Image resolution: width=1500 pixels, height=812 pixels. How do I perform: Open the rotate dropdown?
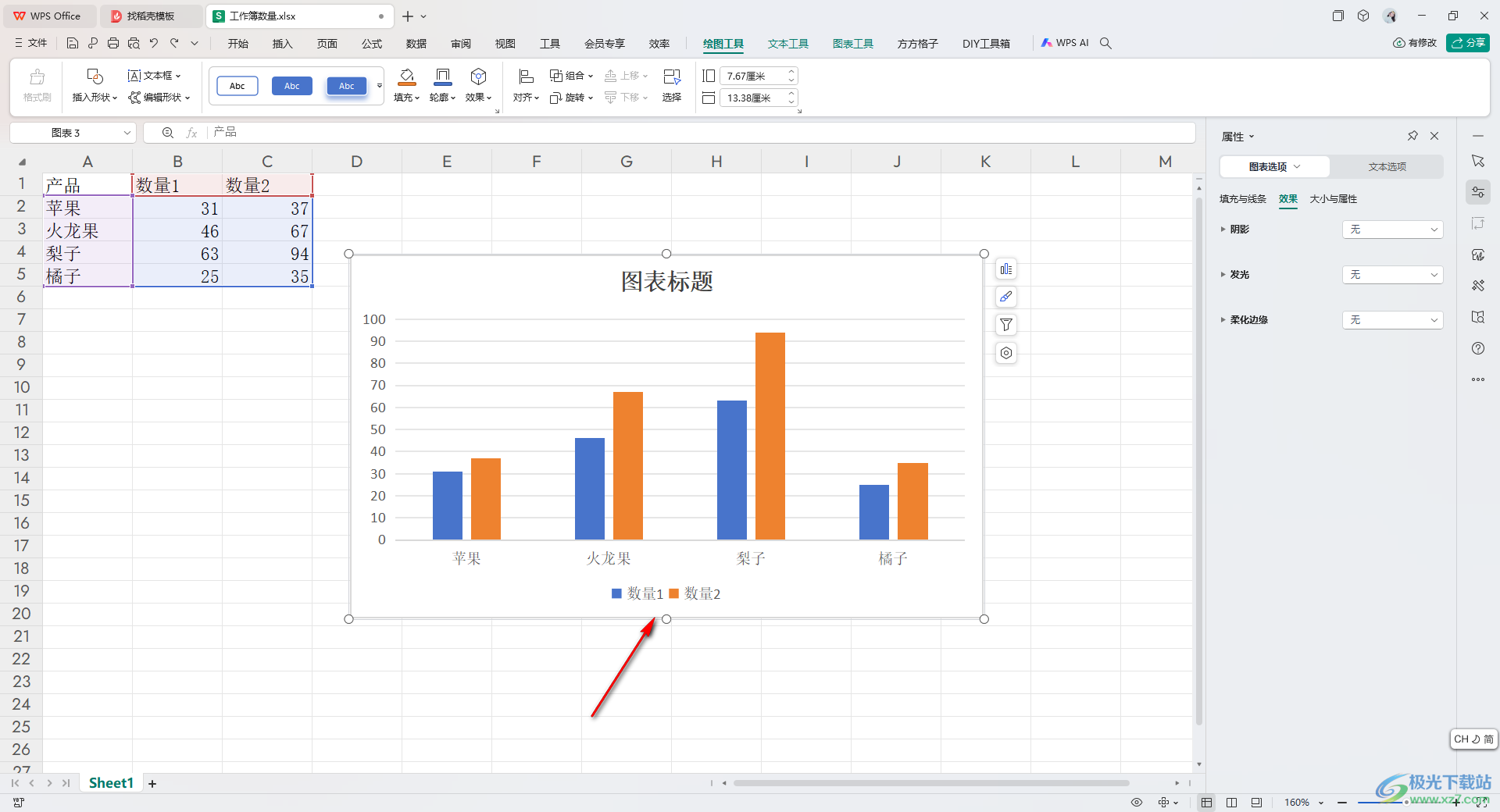571,98
